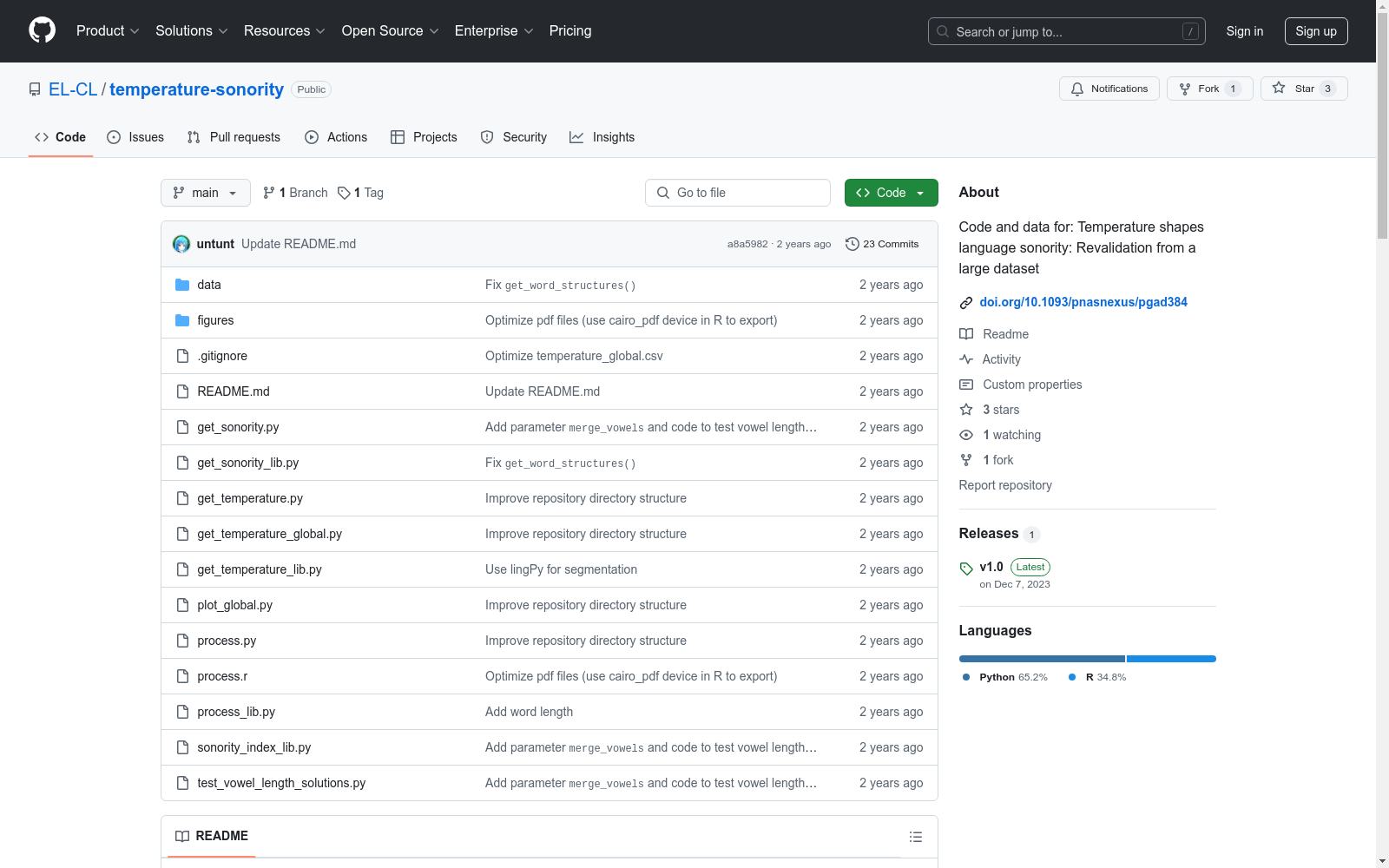Screen dimensions: 1389x868
Task: Open the get_sonority.py file
Action: 238,427
